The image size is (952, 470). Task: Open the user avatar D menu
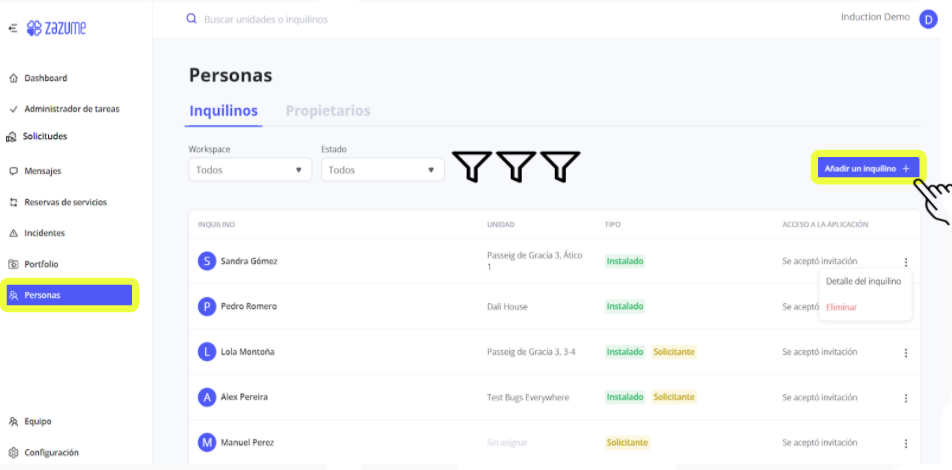coord(927,18)
